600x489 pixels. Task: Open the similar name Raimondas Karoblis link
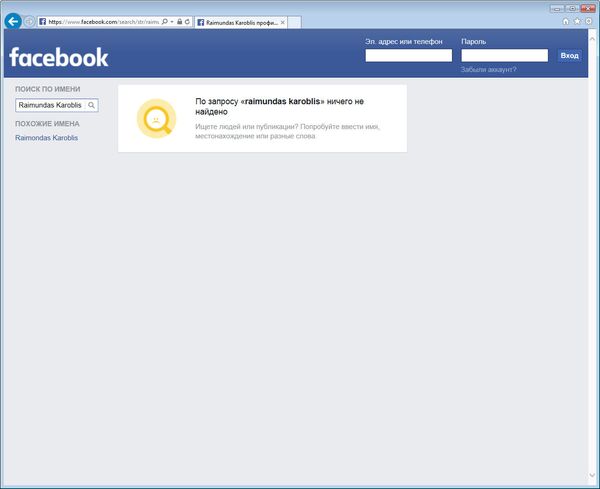tap(46, 138)
